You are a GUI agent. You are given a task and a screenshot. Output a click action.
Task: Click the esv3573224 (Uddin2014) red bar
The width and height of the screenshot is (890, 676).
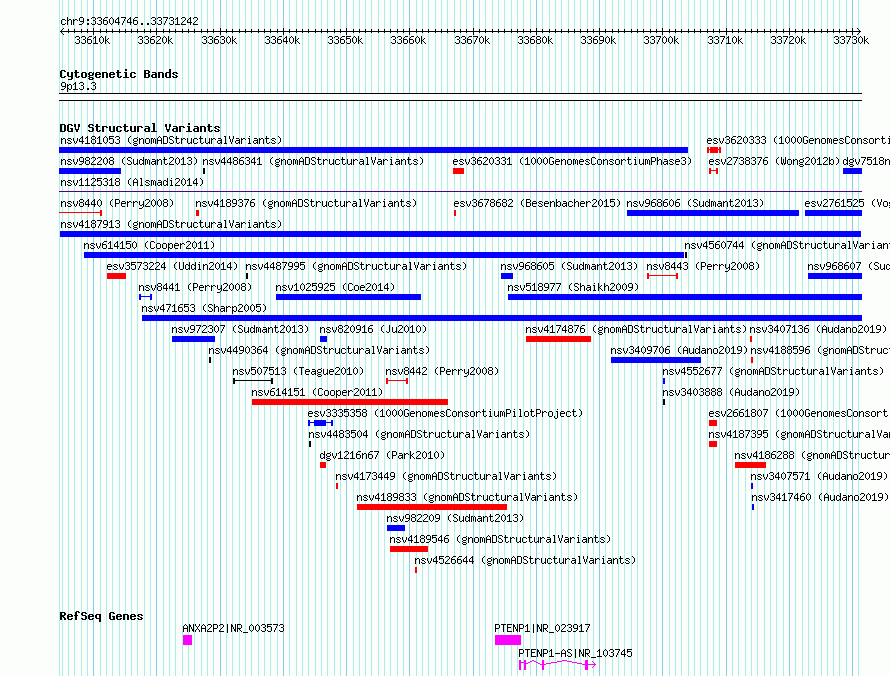[x=116, y=276]
